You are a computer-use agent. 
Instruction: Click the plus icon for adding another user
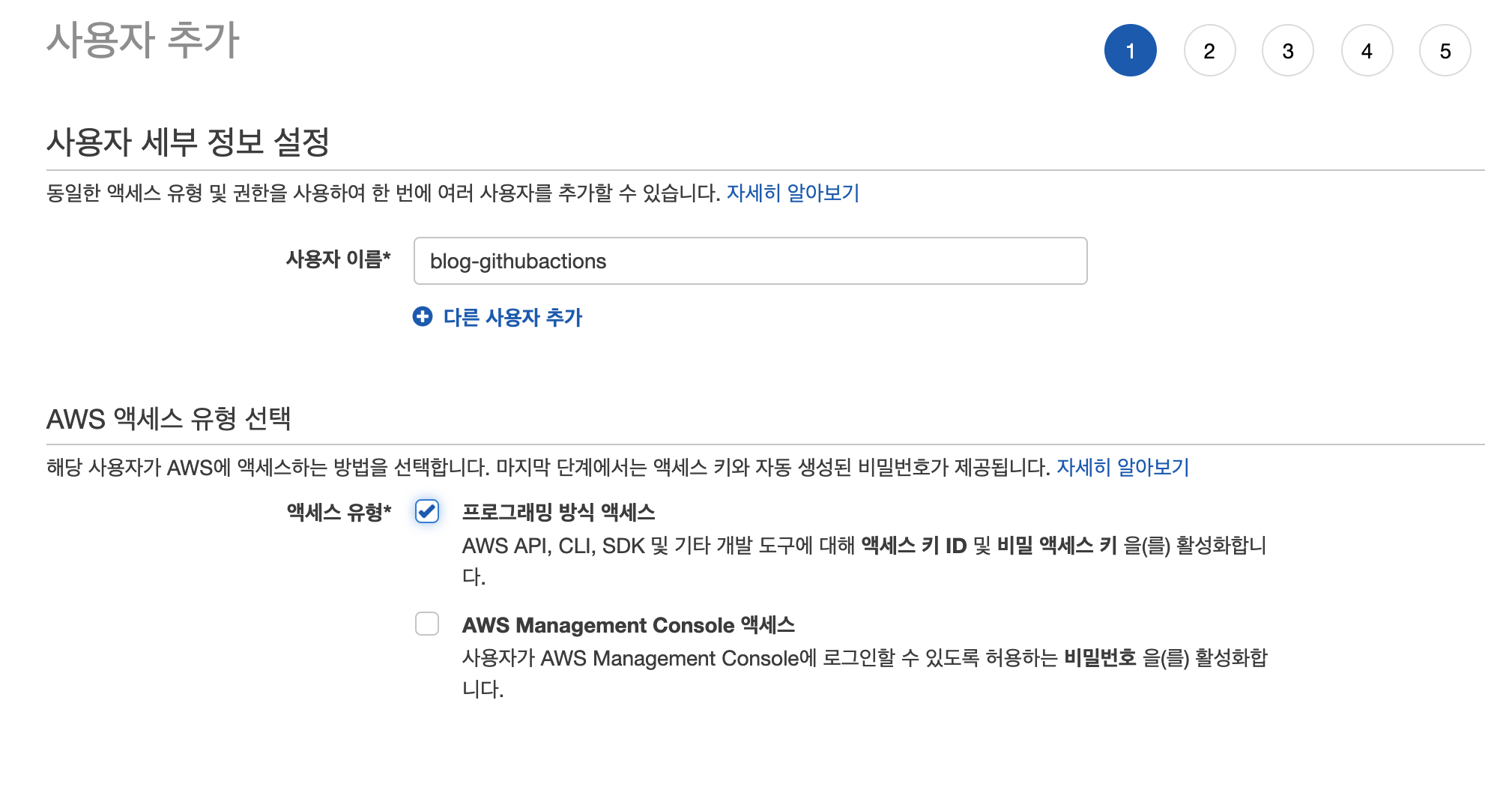pyautogui.click(x=423, y=317)
